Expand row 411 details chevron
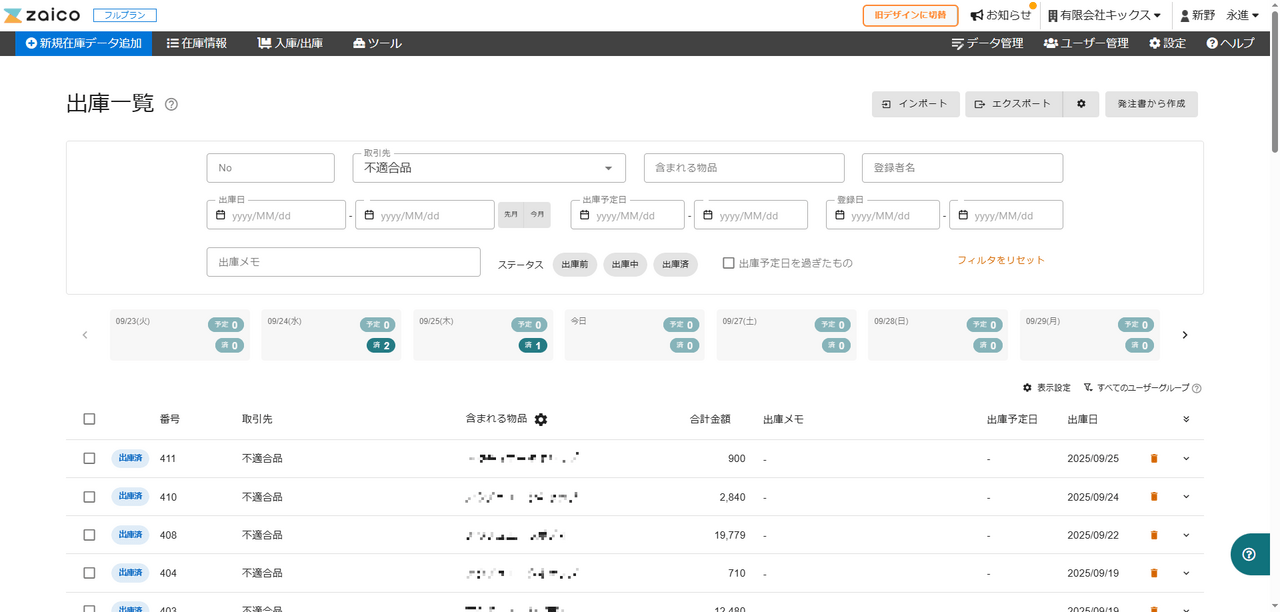Viewport: 1280px width, 612px height. tap(1186, 458)
